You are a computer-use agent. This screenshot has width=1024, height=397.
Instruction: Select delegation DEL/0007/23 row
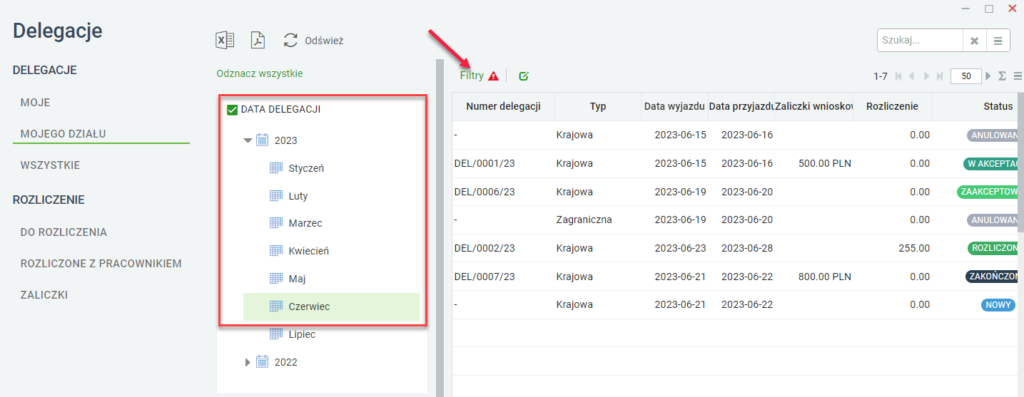[735, 277]
